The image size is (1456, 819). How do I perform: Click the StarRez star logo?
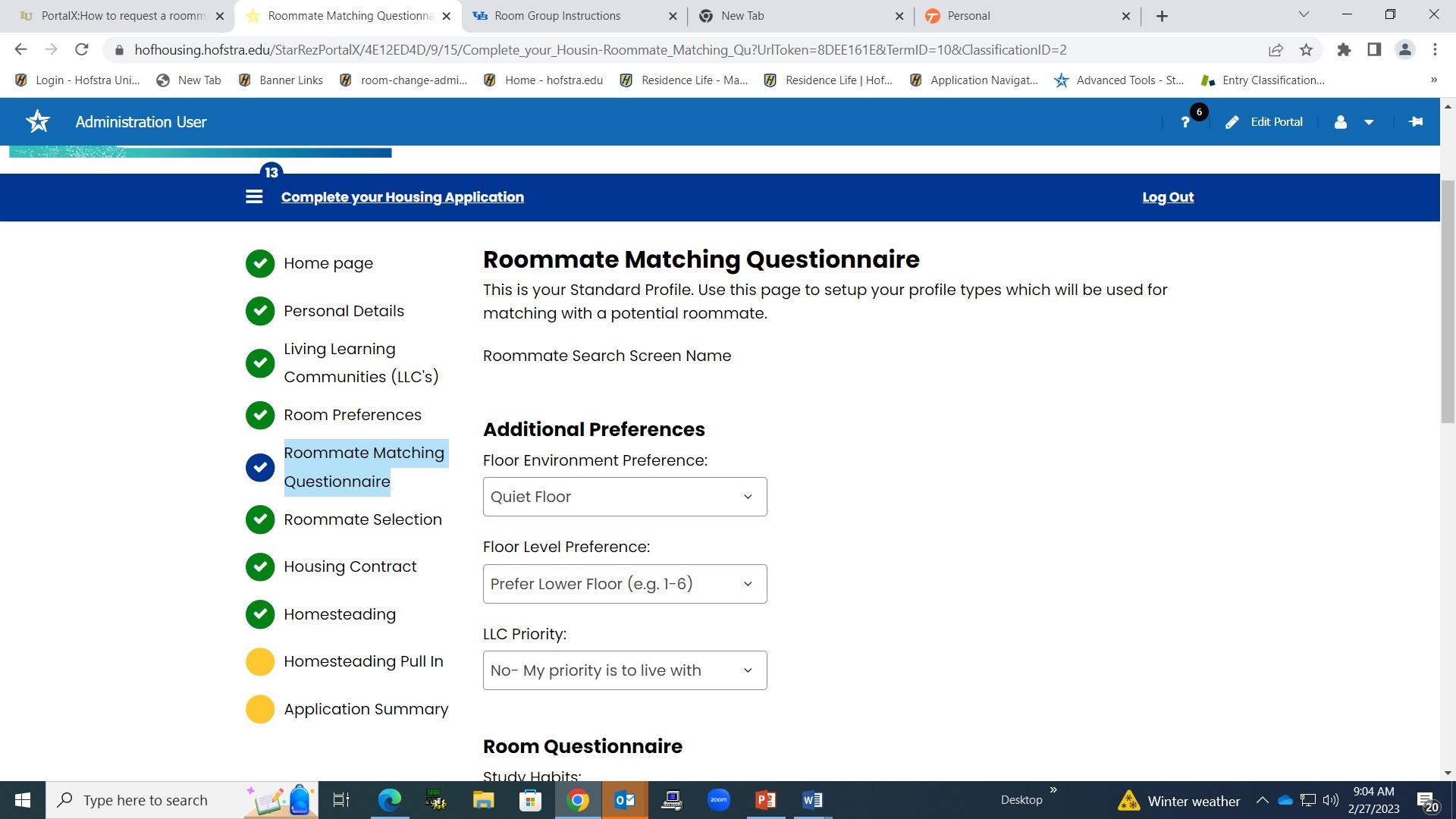pos(38,122)
